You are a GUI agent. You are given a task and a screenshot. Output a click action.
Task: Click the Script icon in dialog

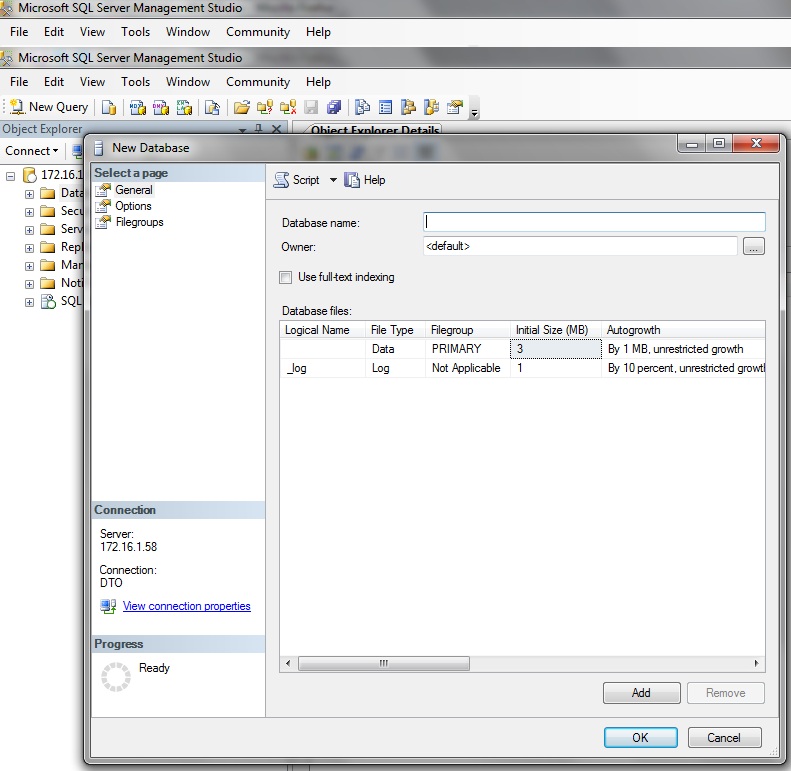coord(282,180)
